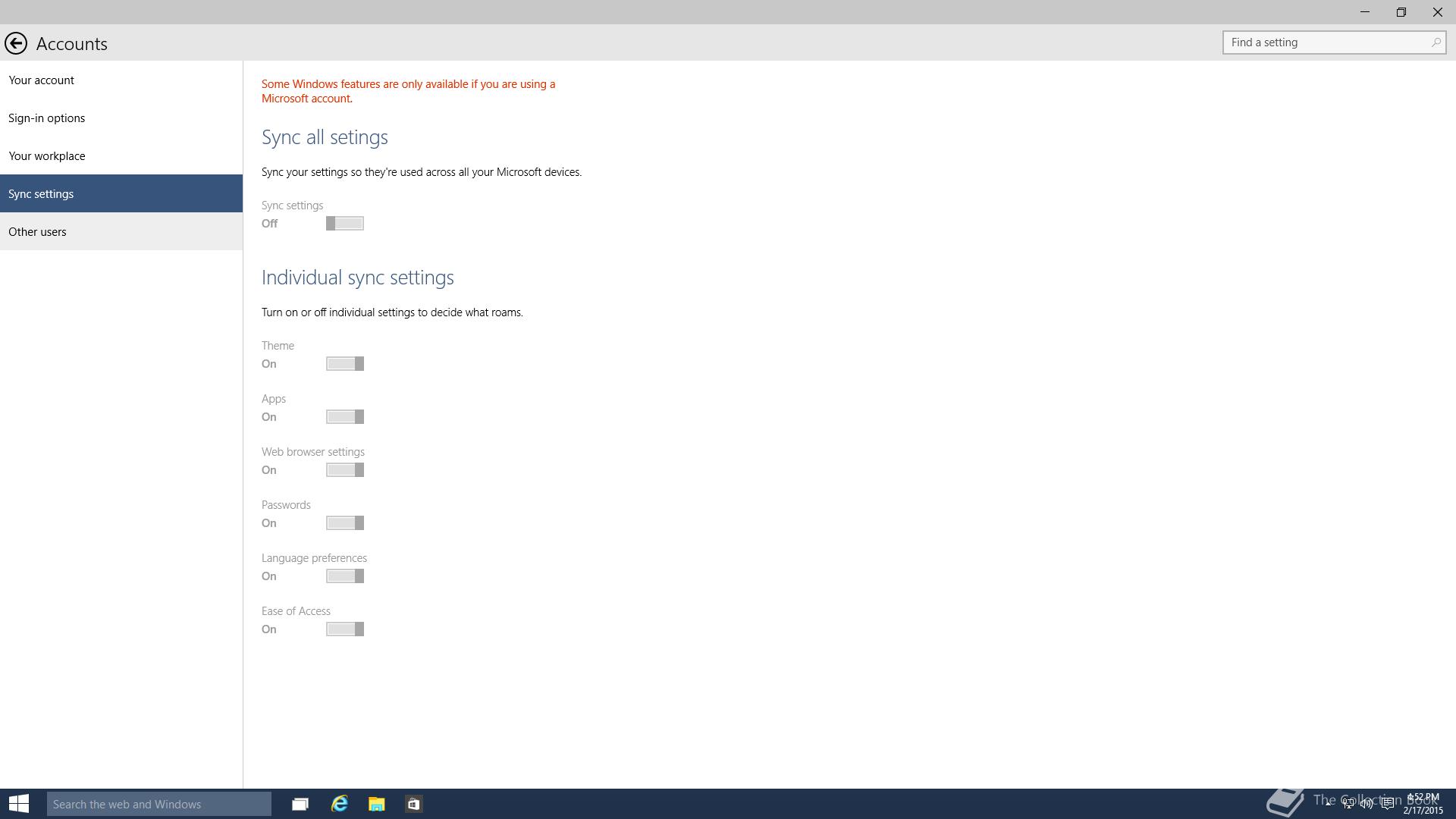This screenshot has width=1456, height=819.
Task: Launch Internet Explorer from the taskbar
Action: [339, 804]
